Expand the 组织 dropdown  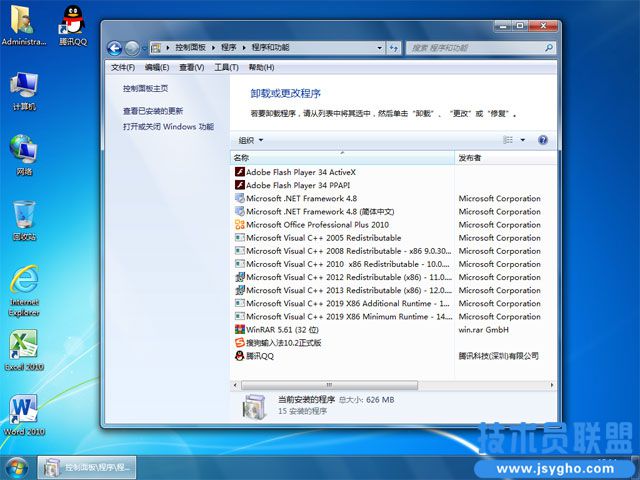click(251, 140)
